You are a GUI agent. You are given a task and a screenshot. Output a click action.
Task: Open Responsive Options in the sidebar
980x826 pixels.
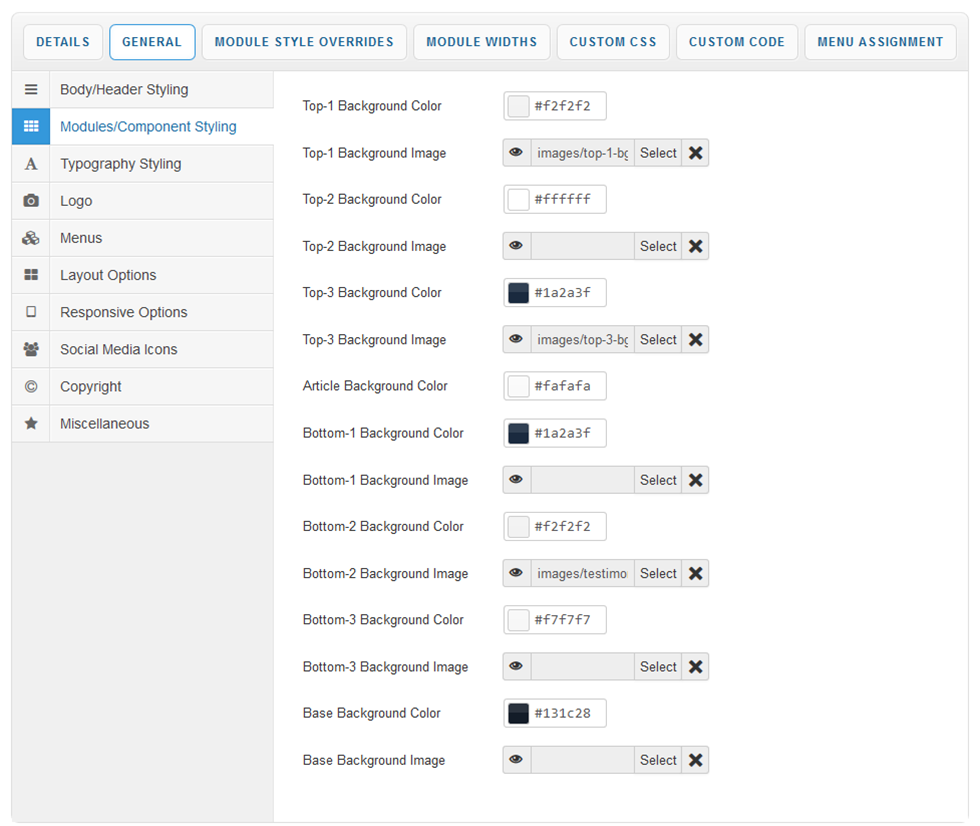(124, 312)
